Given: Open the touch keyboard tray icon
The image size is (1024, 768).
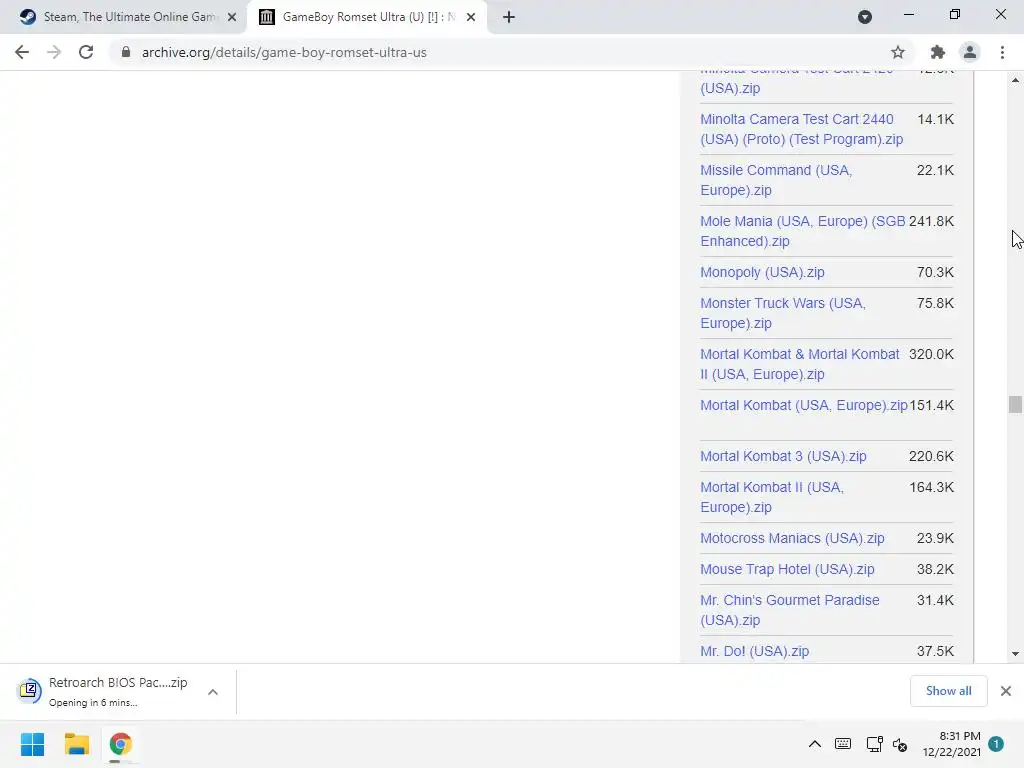Looking at the screenshot, I should 843,744.
